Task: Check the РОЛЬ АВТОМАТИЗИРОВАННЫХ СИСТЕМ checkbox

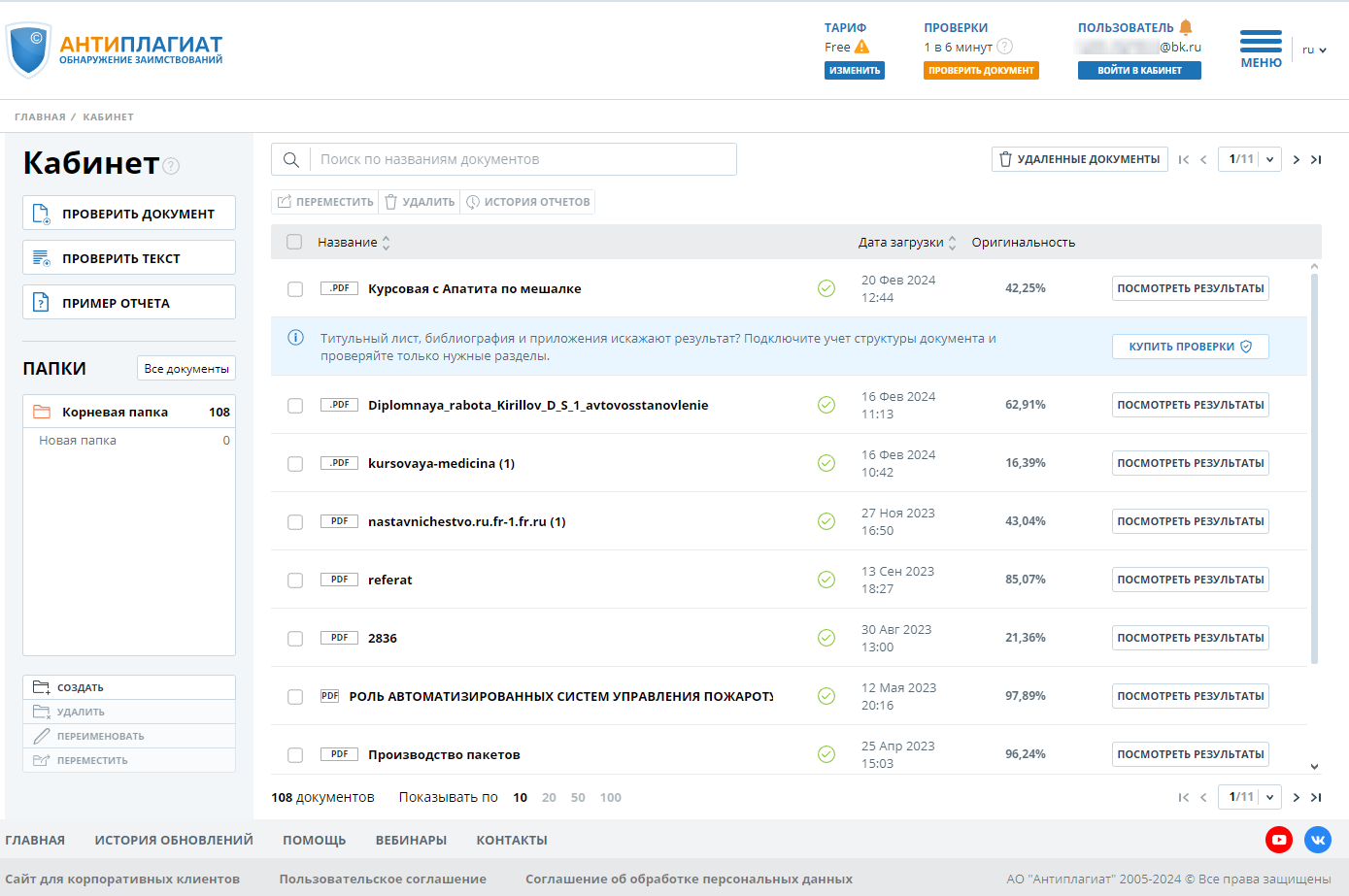Action: (x=295, y=697)
